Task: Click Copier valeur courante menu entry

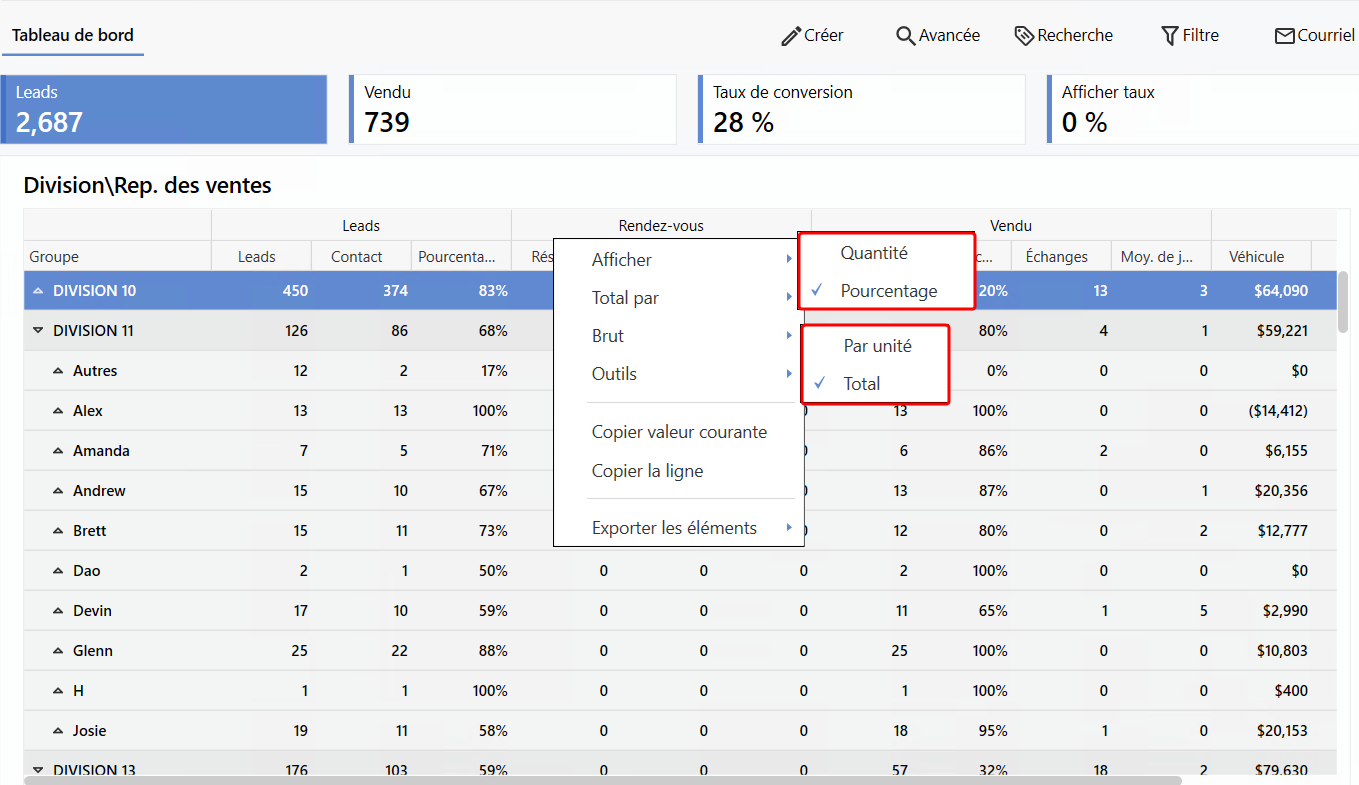Action: point(679,432)
